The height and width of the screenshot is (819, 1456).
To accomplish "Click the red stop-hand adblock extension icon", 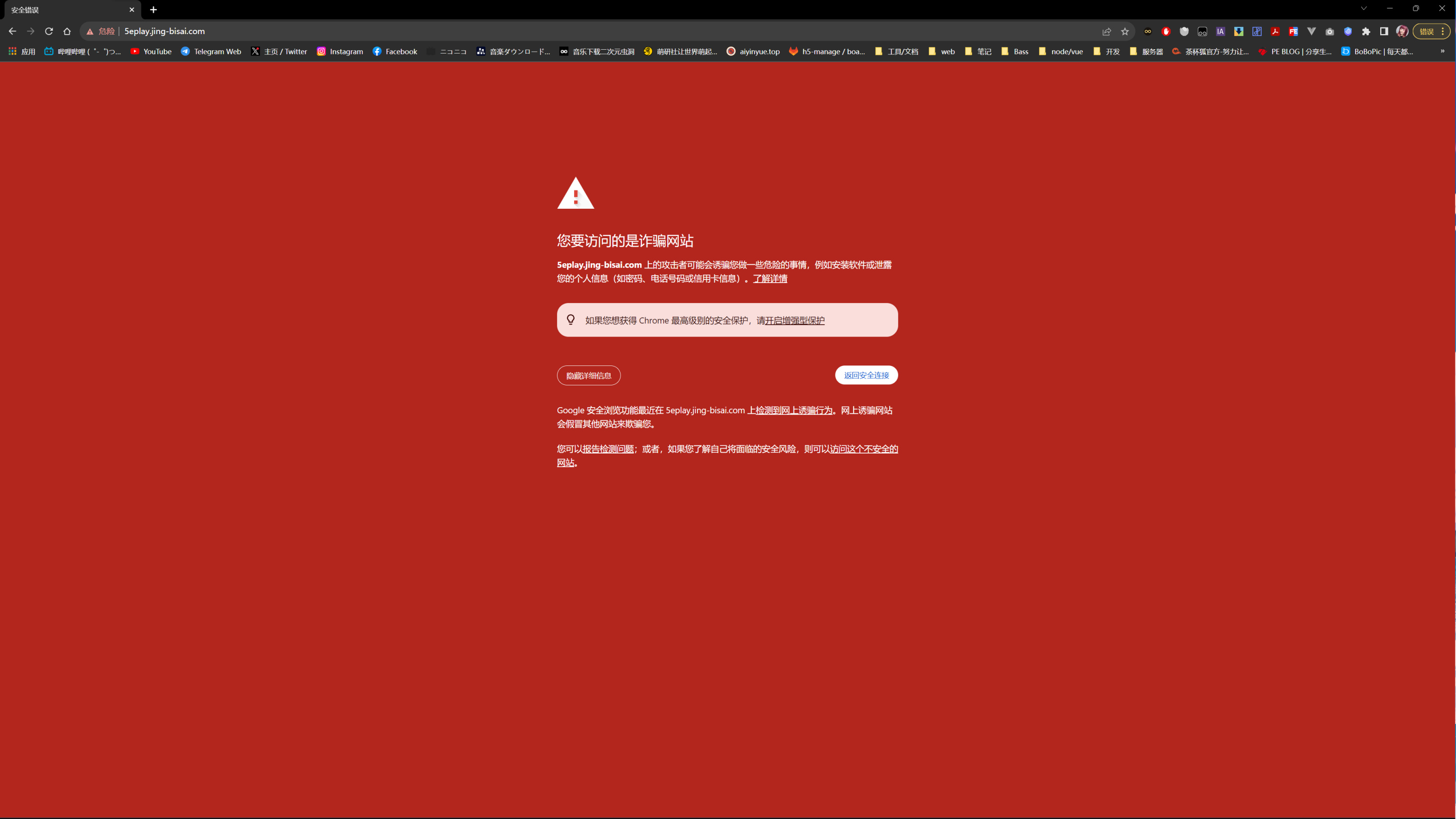I will pos(1166,31).
